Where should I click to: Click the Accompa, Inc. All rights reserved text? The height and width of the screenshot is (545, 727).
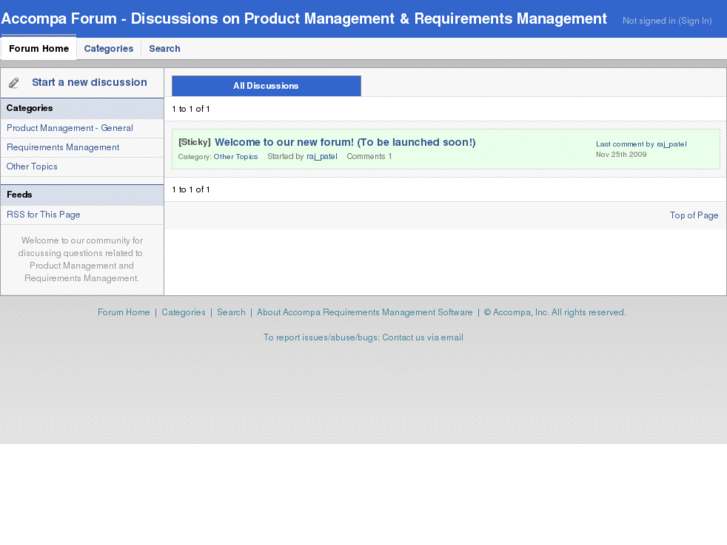555,312
